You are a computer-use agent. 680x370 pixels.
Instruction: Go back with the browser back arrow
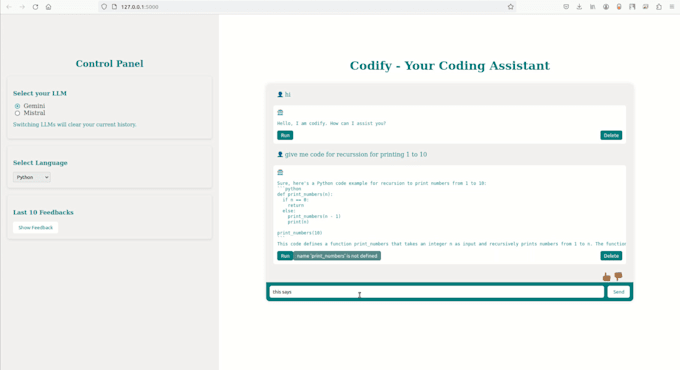(x=9, y=7)
